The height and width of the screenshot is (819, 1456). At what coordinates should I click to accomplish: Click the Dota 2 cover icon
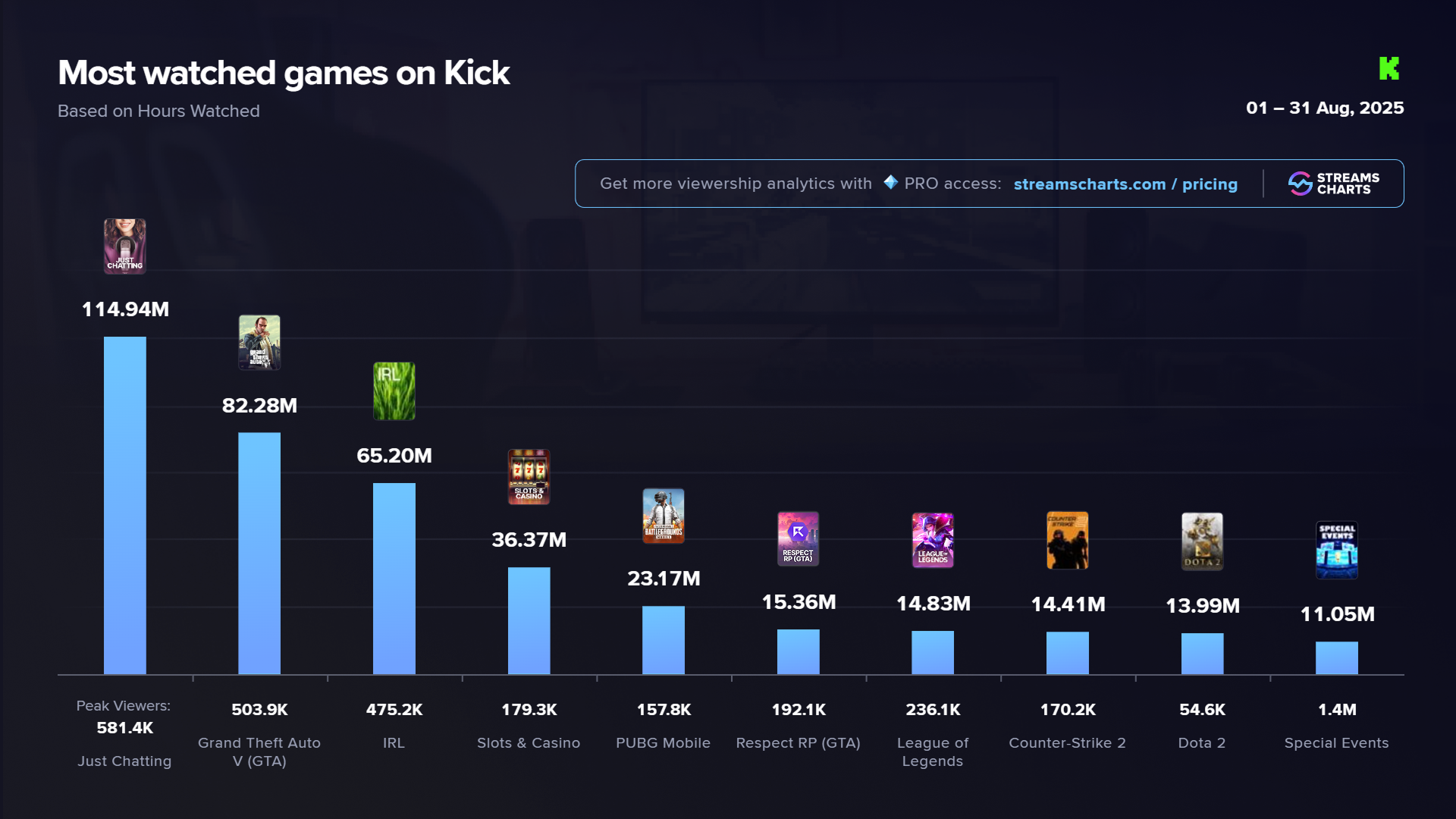pyautogui.click(x=1202, y=541)
